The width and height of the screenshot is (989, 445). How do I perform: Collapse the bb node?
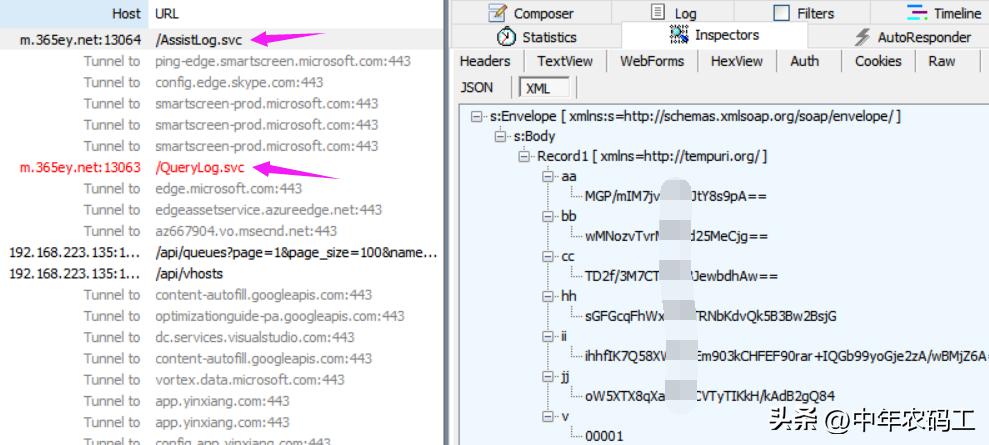pos(548,216)
